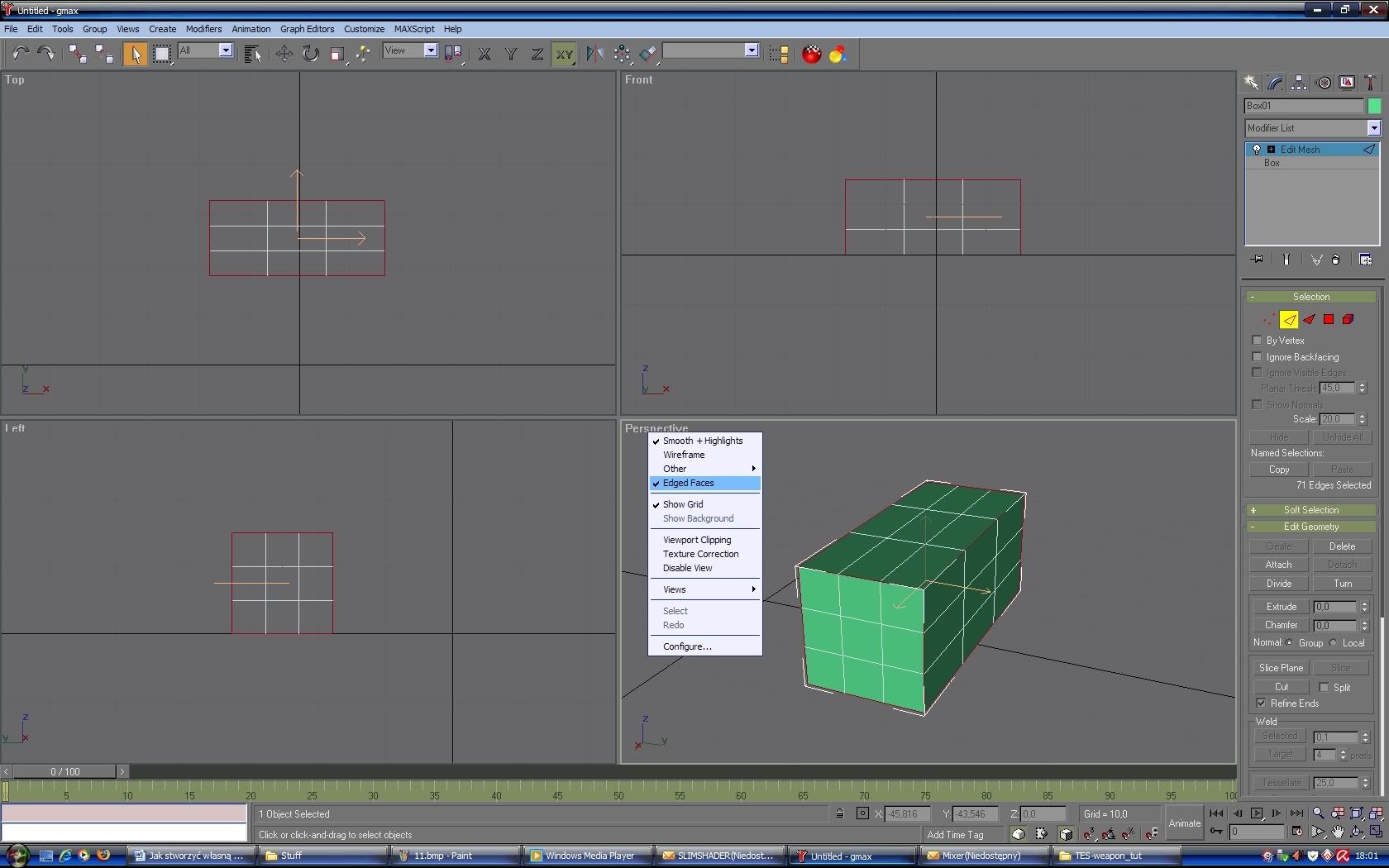Open the Display command panel tab
The height and width of the screenshot is (868, 1389).
click(1348, 83)
